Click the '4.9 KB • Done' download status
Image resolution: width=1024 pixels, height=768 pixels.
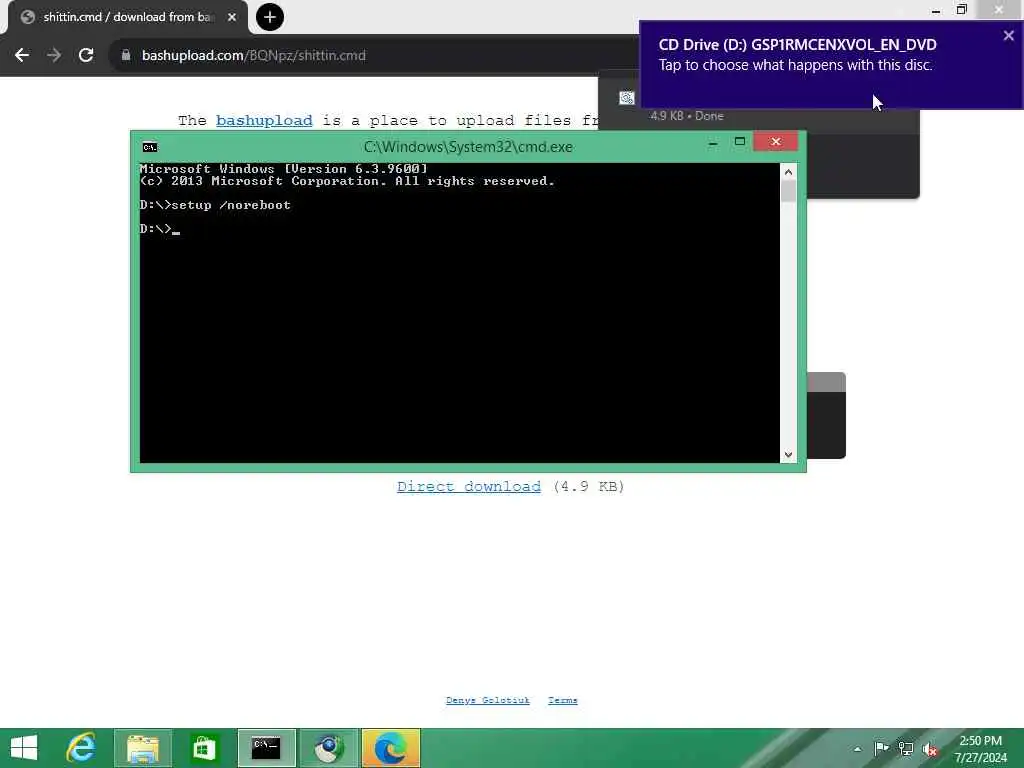coord(686,116)
